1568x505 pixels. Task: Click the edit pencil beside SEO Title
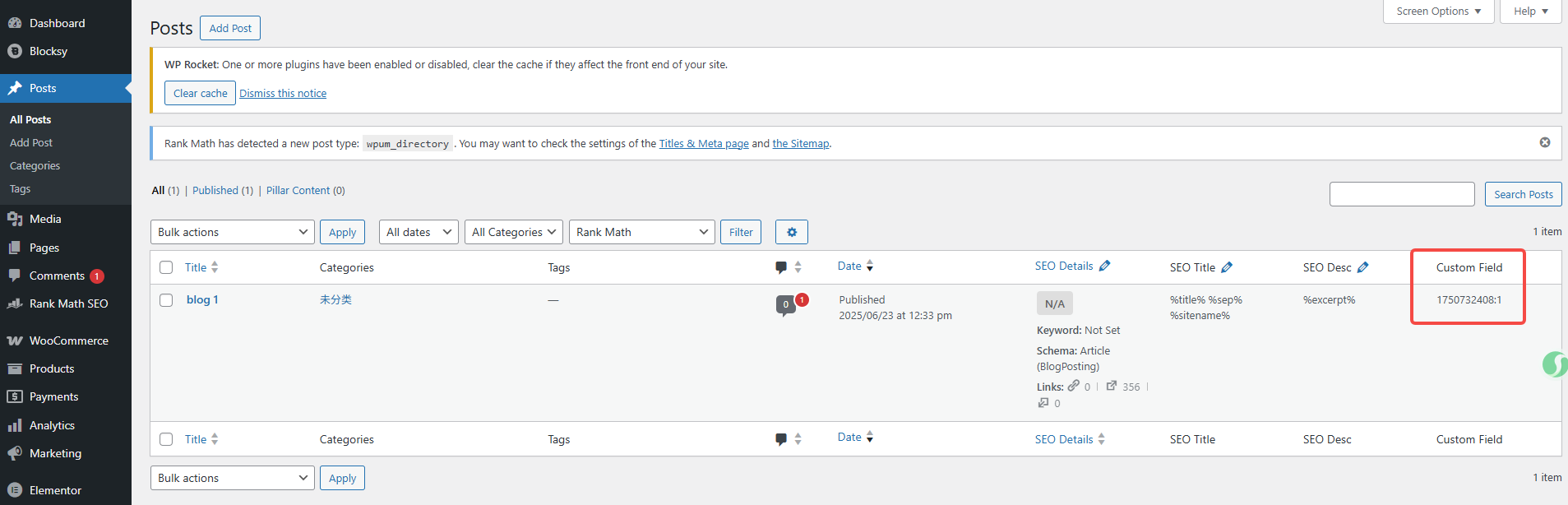click(1227, 267)
